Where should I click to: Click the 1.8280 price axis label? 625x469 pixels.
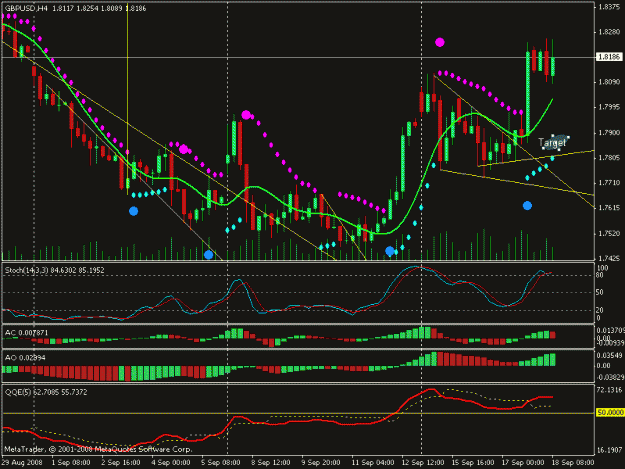point(609,32)
